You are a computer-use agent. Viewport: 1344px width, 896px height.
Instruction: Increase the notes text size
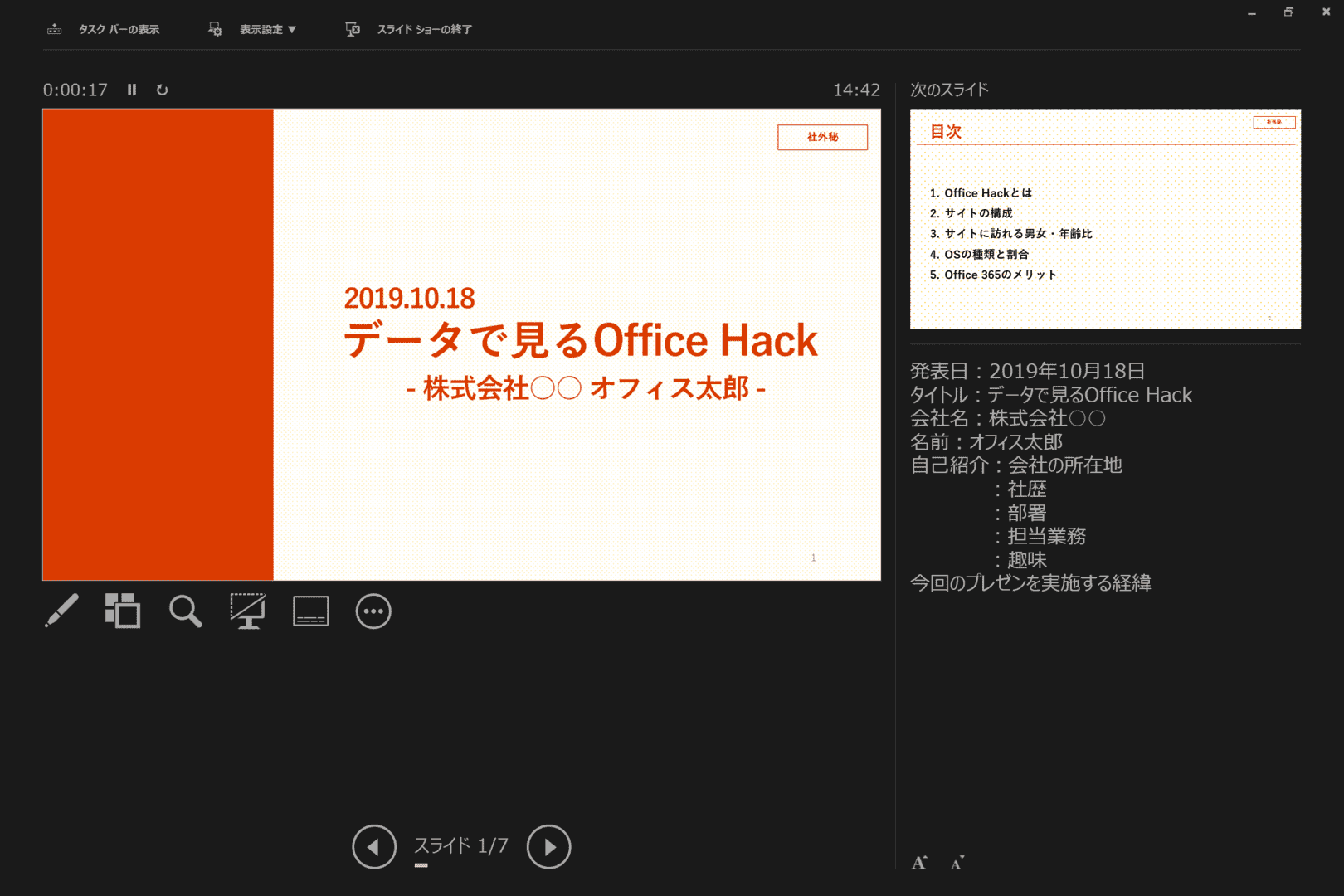point(919,863)
